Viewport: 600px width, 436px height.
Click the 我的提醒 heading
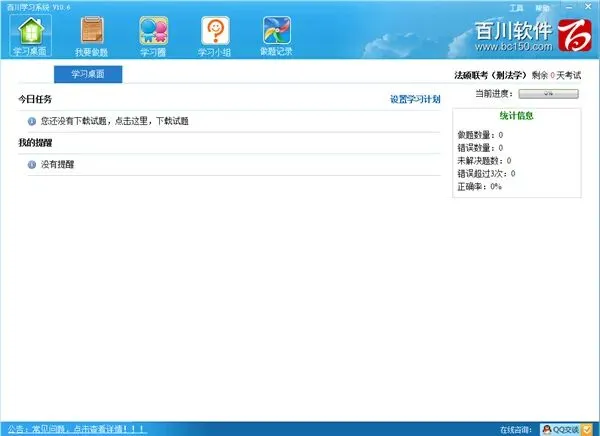pos(35,143)
